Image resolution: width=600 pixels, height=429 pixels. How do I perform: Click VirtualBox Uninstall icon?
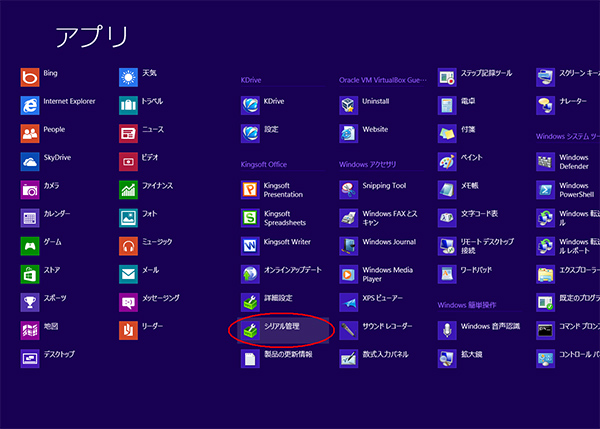(x=349, y=105)
